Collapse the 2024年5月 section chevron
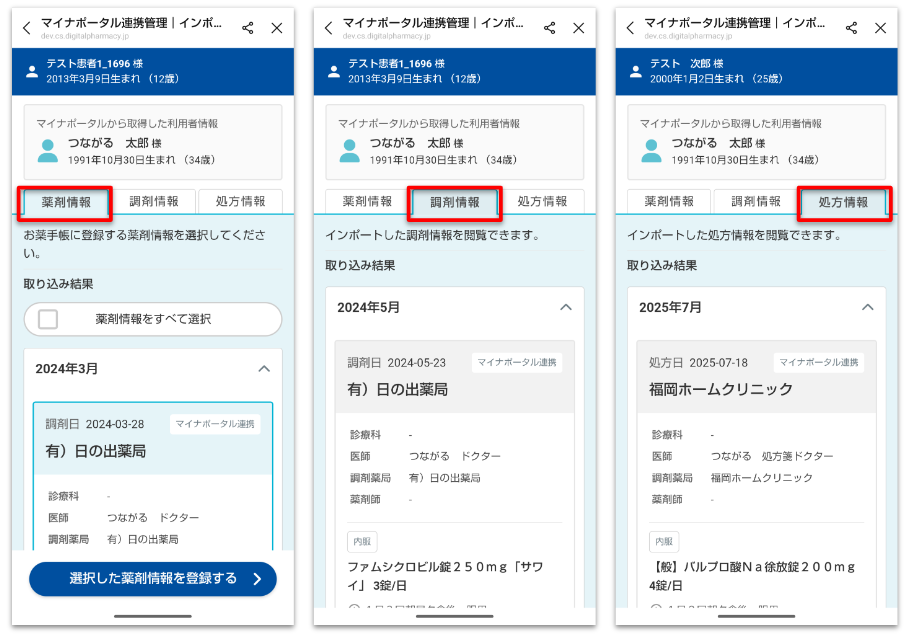Image resolution: width=911 pixels, height=637 pixels. [x=565, y=307]
